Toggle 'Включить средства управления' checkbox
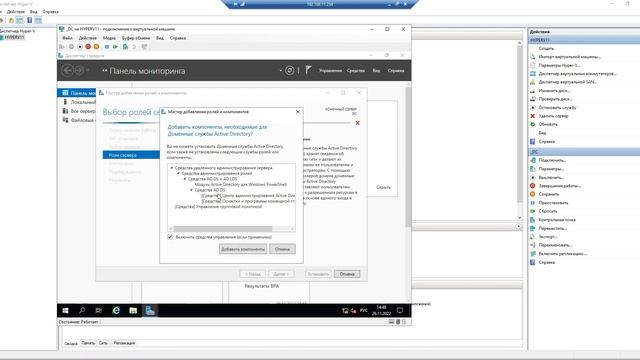The width and height of the screenshot is (640, 360). (x=170, y=237)
